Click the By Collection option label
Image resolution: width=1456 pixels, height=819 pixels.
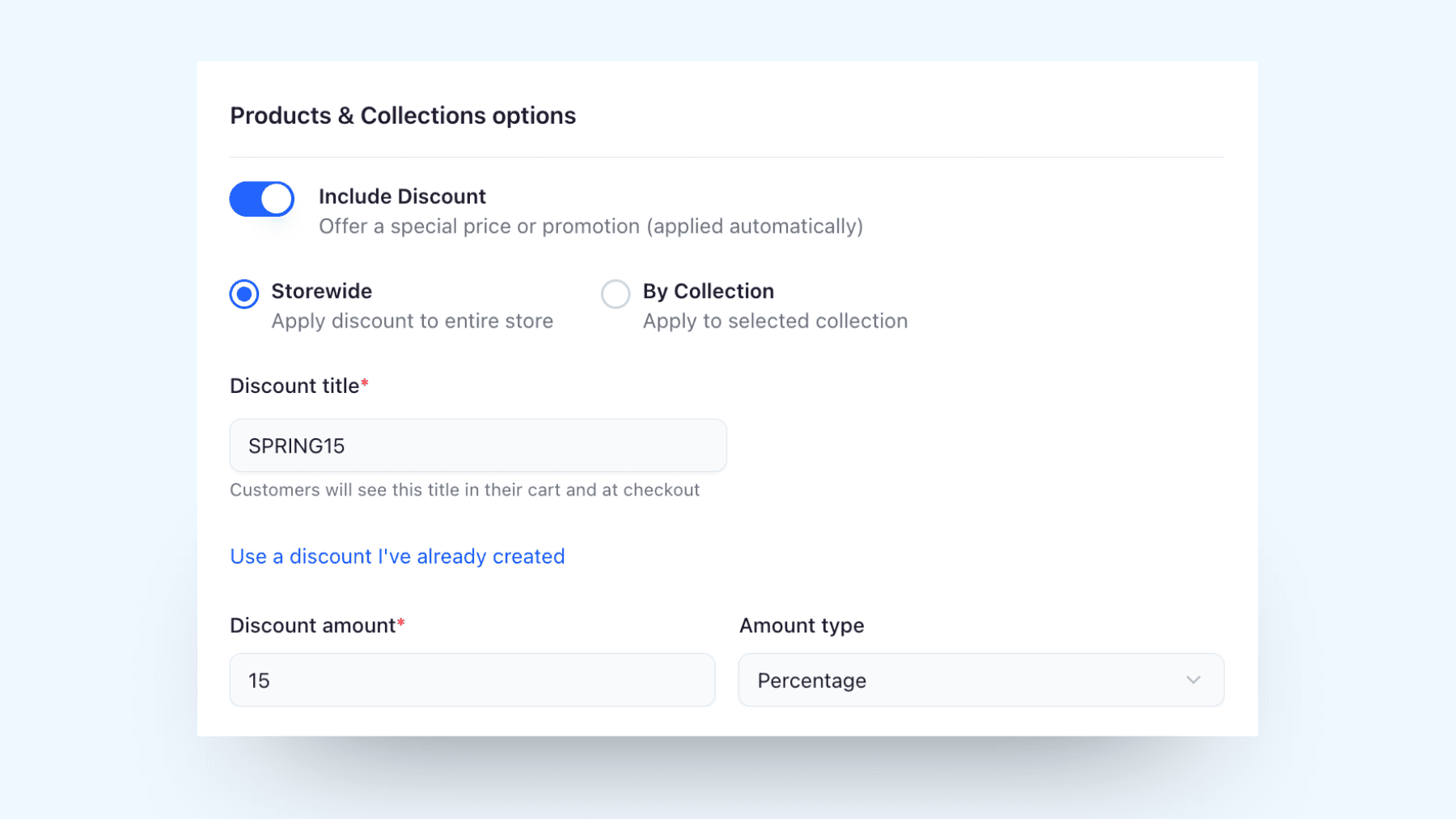[x=708, y=291]
